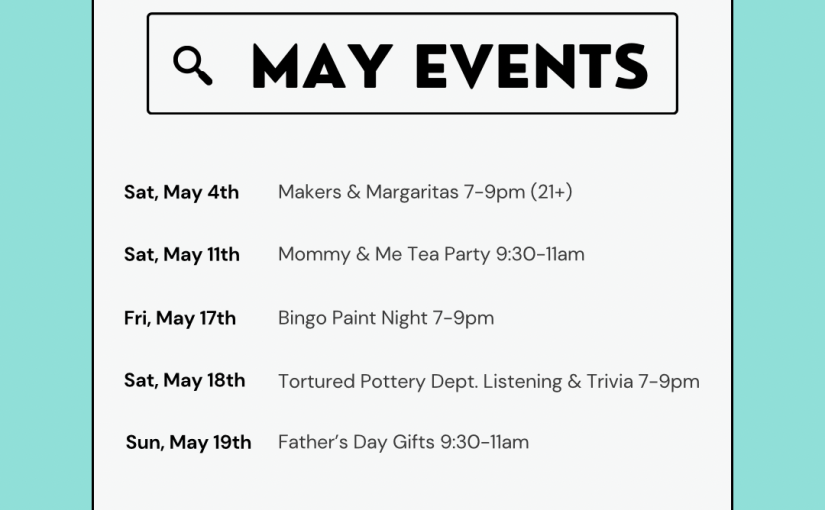Click inside the May Events search box border
This screenshot has height=510, width=825.
[412, 64]
